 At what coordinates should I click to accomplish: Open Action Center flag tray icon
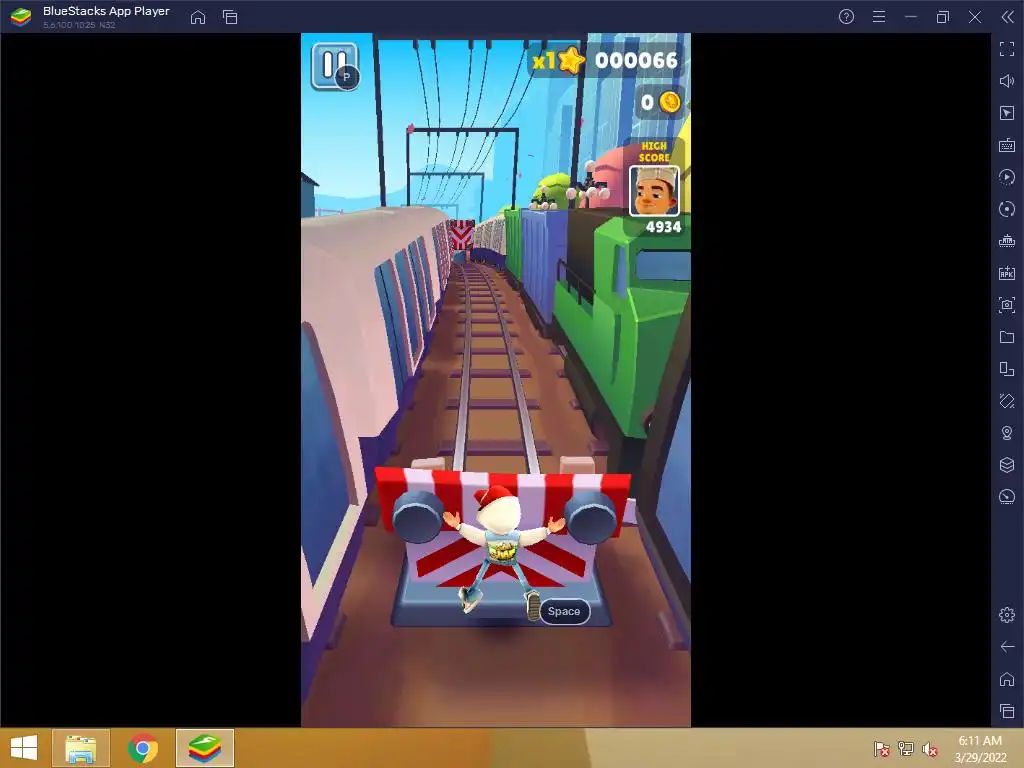[x=882, y=749]
